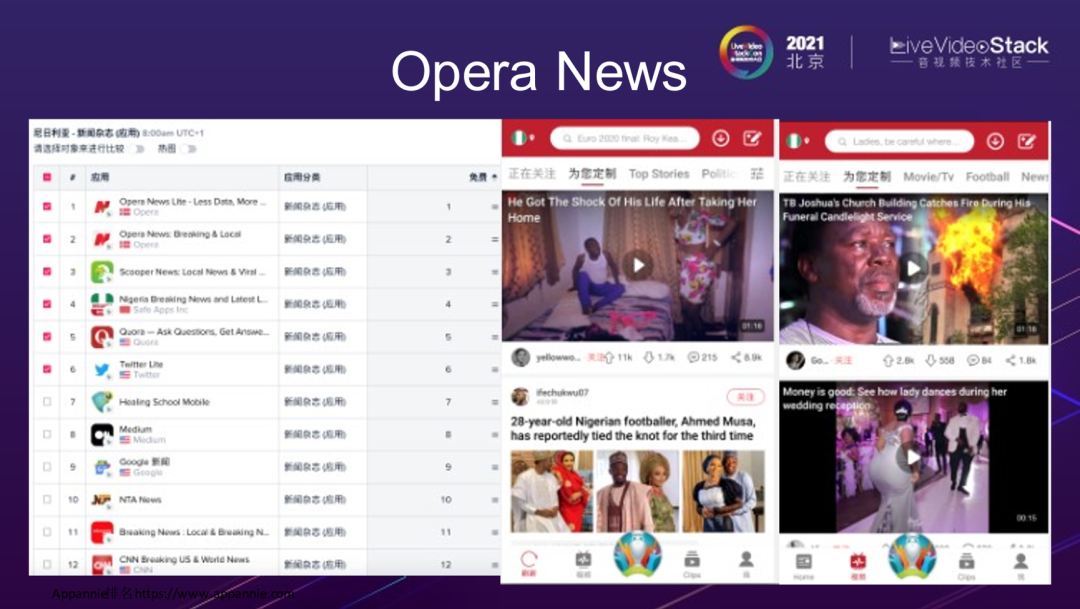Screen dimensions: 1080x609
Task: Click Quora app icon in ranking table
Action: [x=102, y=337]
